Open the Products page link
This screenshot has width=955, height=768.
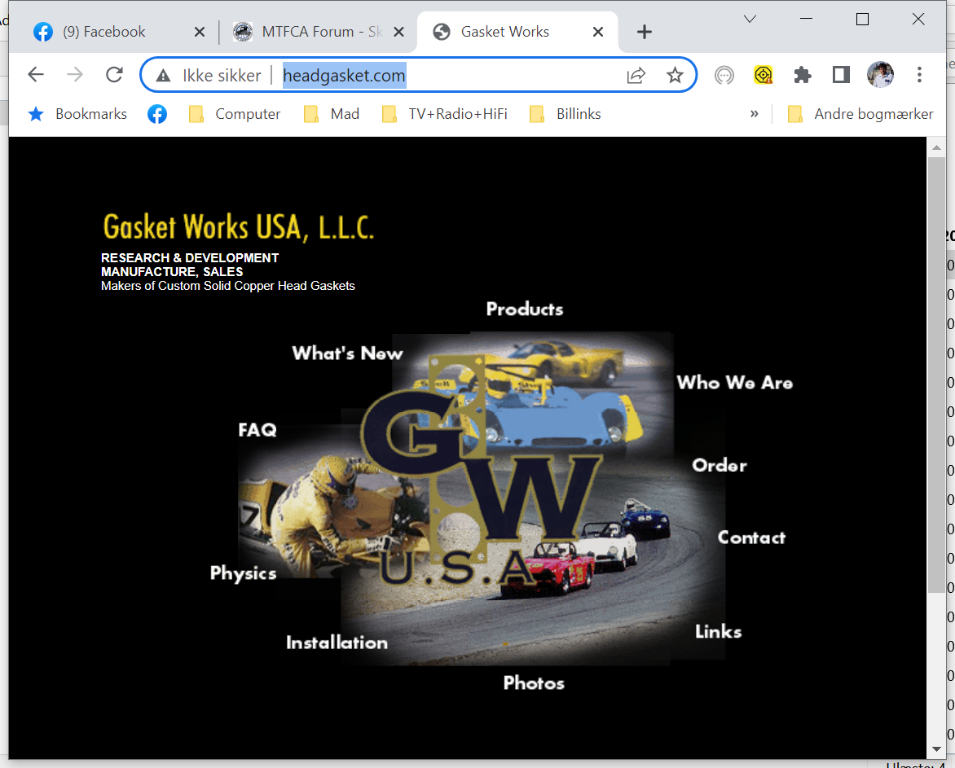click(524, 309)
